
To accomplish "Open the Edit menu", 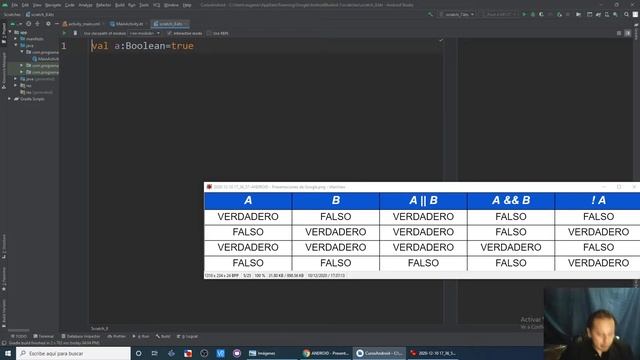I will tap(25, 5).
